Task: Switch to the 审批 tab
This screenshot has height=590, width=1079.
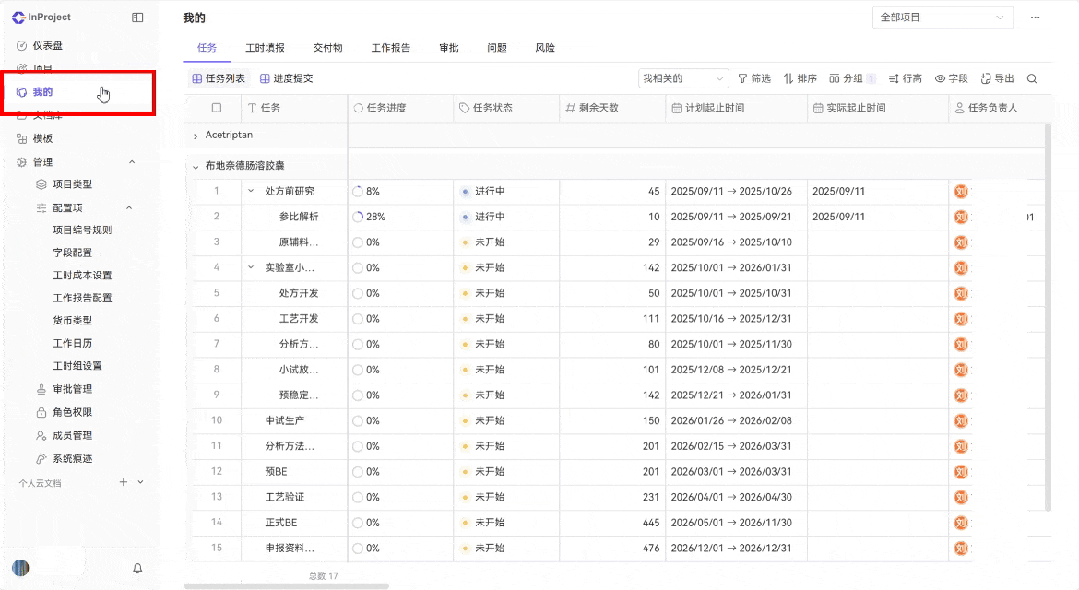Action: [448, 47]
